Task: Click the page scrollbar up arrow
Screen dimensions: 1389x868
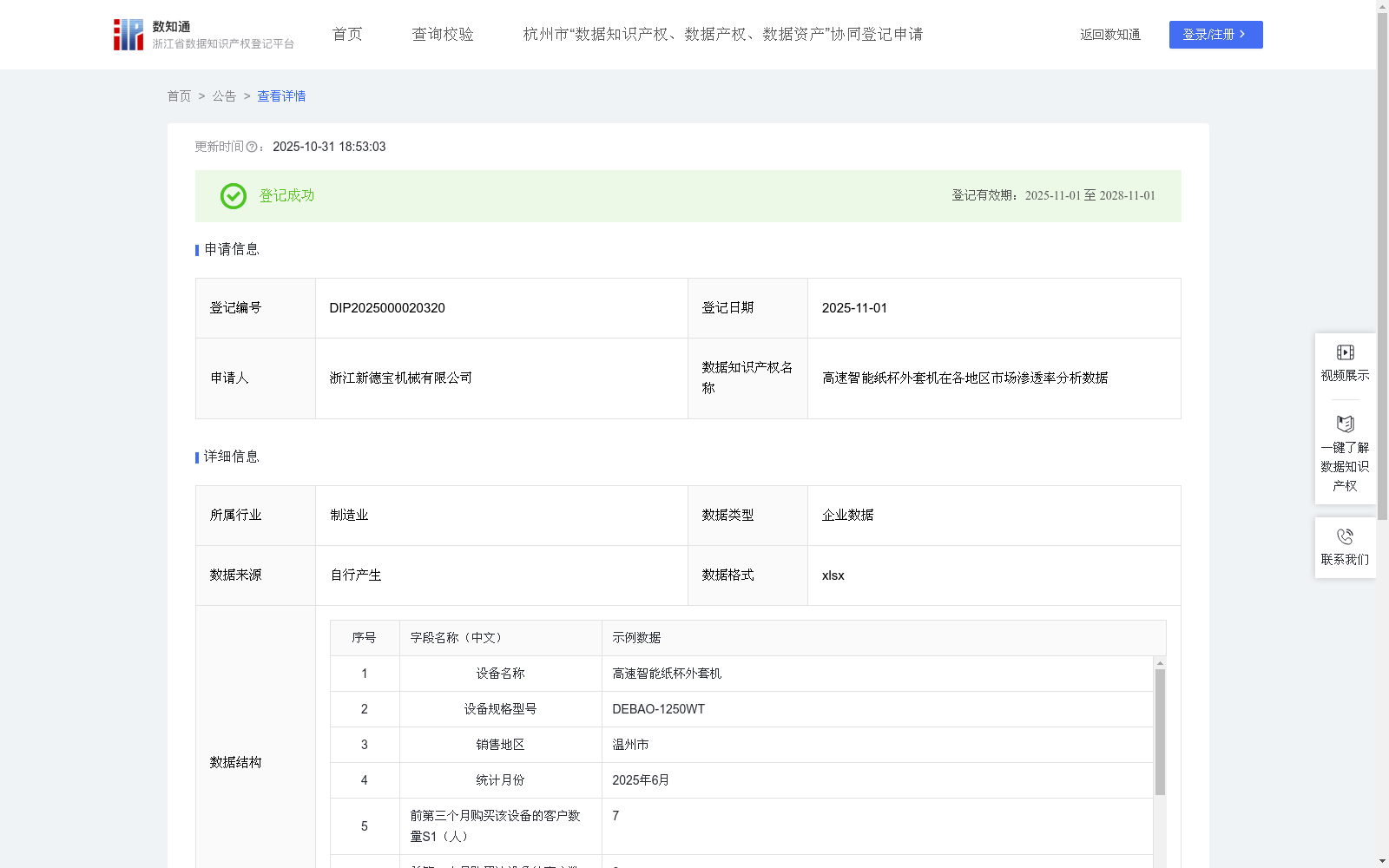Action: [x=1382, y=6]
